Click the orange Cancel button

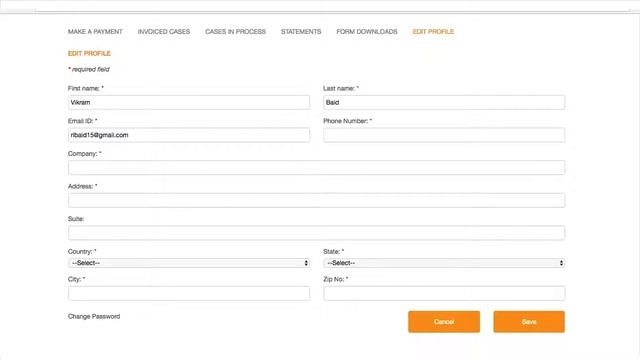coord(444,322)
